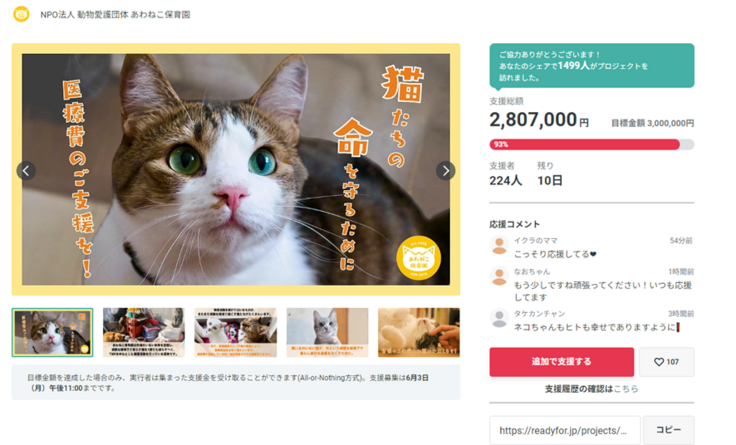Viewport: 736px width, 445px height.
Task: Select the third thumbnail with two cats
Action: click(x=236, y=332)
